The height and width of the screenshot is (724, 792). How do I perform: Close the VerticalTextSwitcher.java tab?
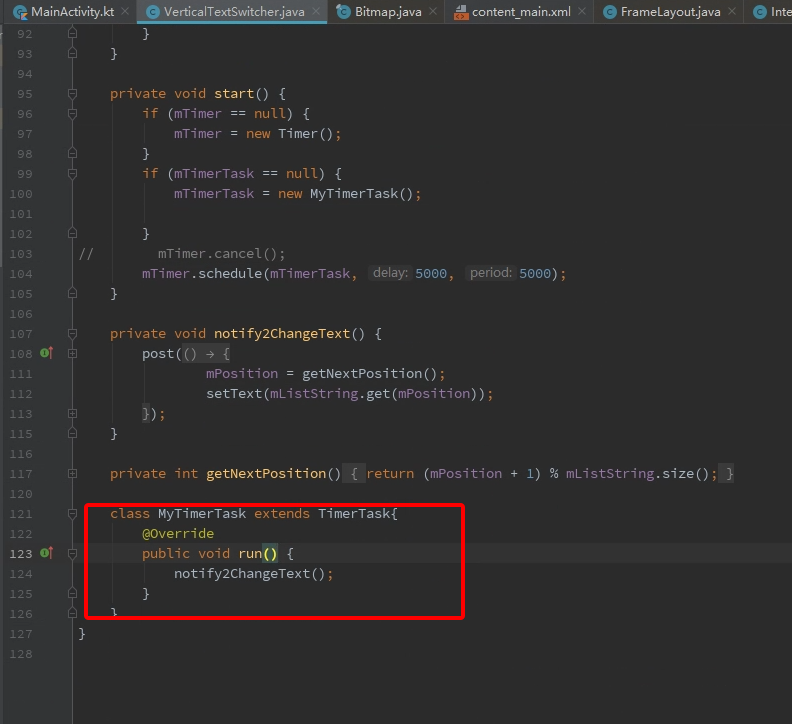[316, 11]
